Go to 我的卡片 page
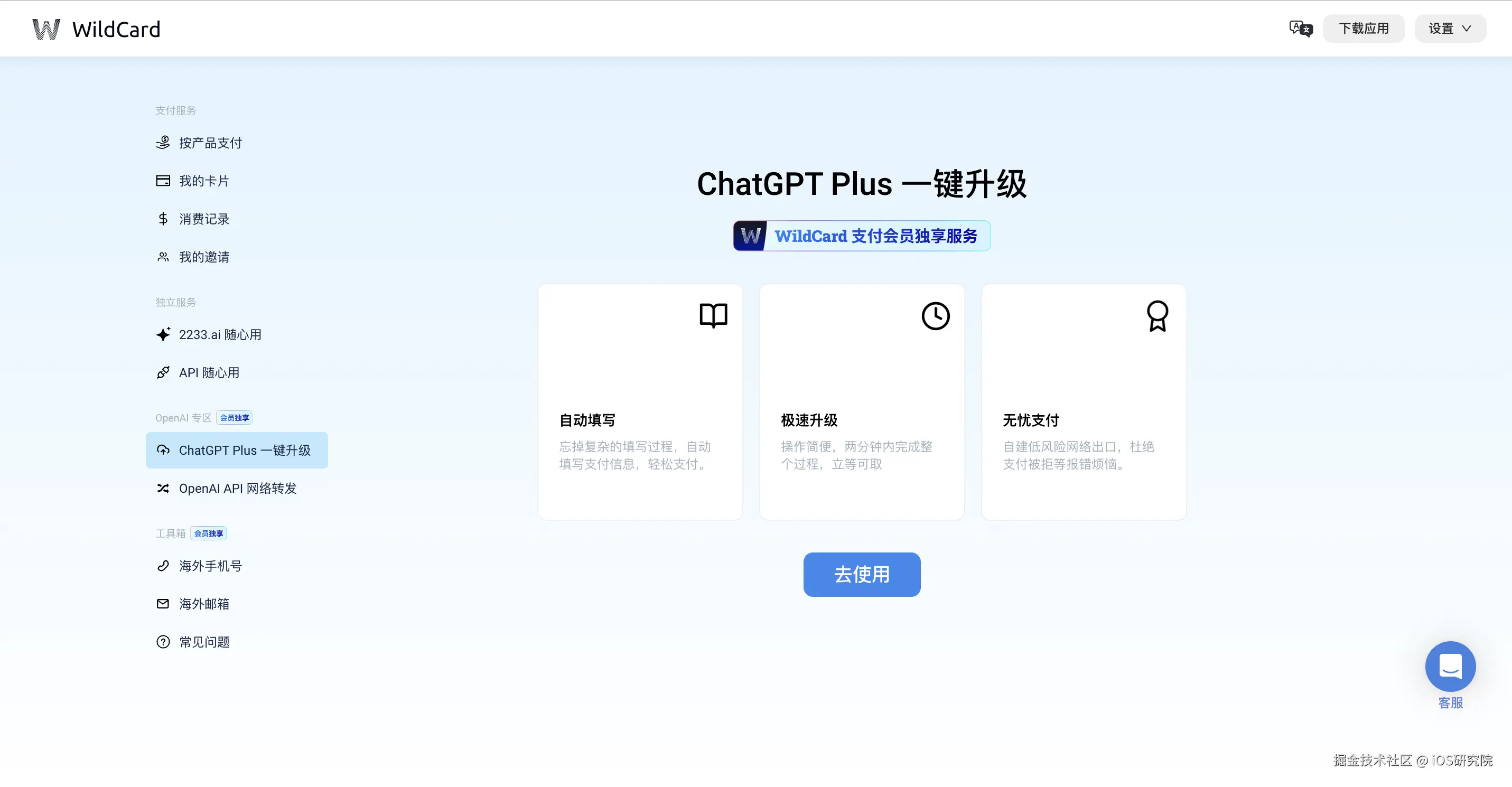The height and width of the screenshot is (787, 1512). tap(204, 181)
